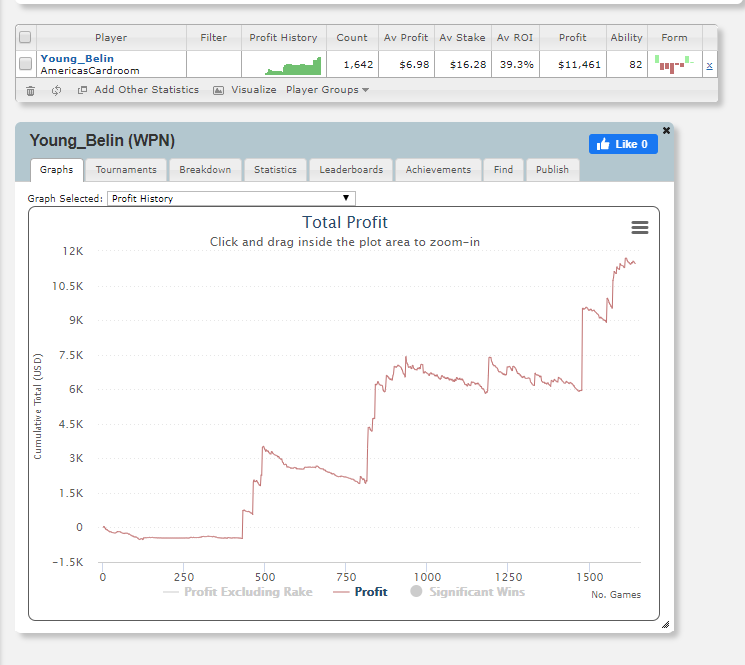This screenshot has height=665, width=745.
Task: Close the Young_Belin (WPN) panel
Action: 666,130
